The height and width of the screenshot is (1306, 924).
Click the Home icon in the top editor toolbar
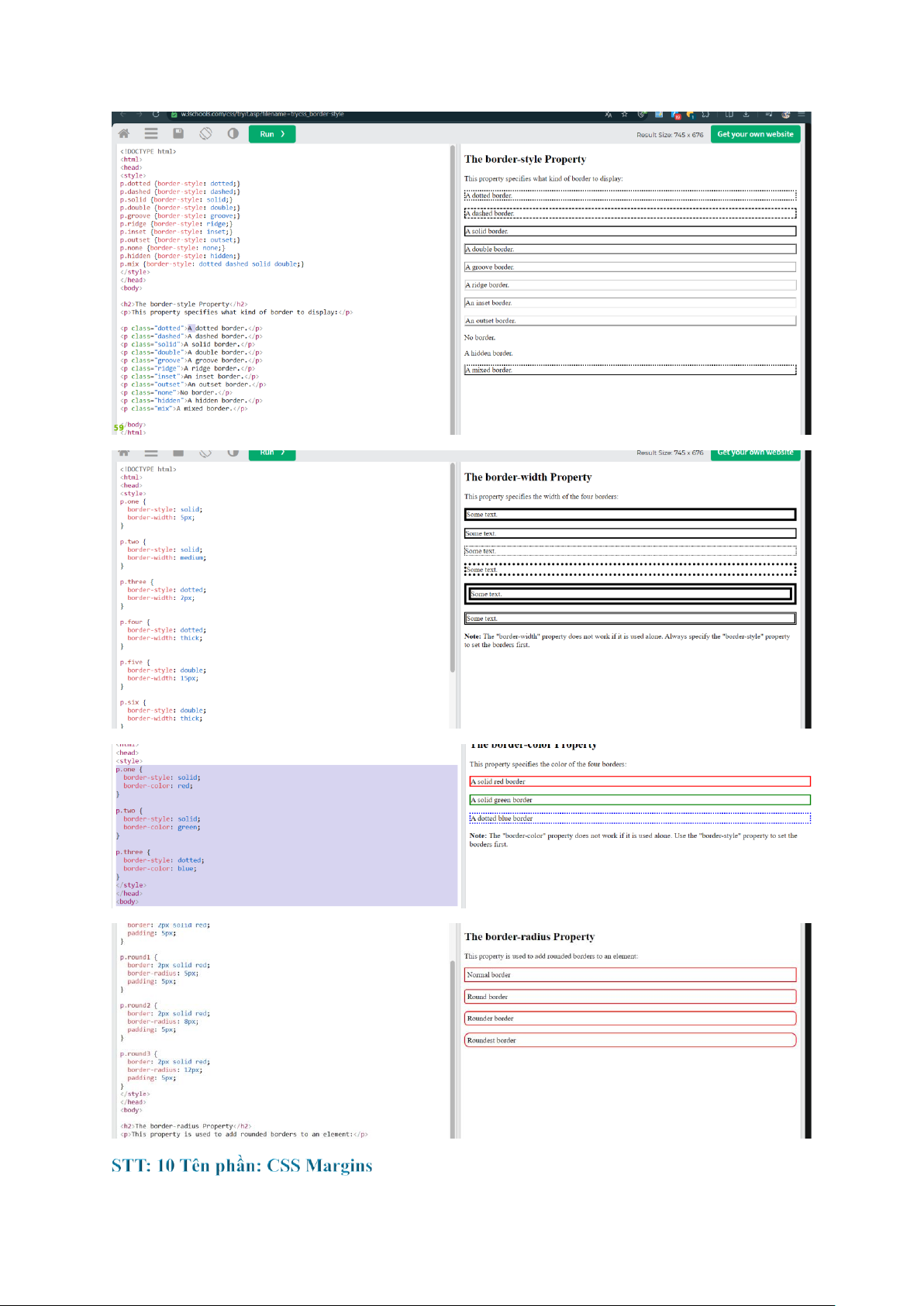[x=124, y=134]
